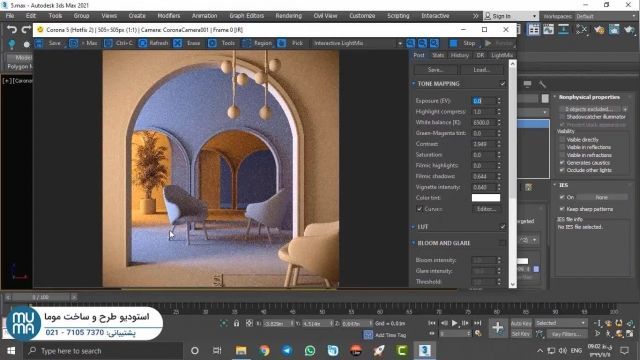The image size is (640, 360).
Task: Collapse the Tone Mapping section
Action: (413, 84)
